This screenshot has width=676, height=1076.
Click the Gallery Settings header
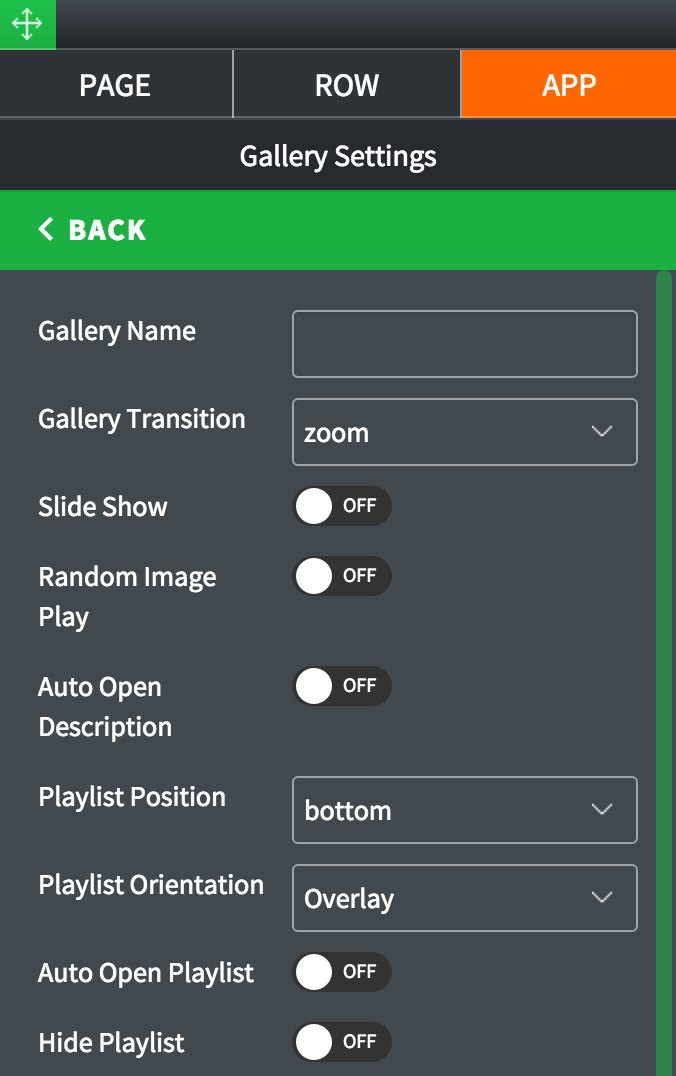(338, 156)
